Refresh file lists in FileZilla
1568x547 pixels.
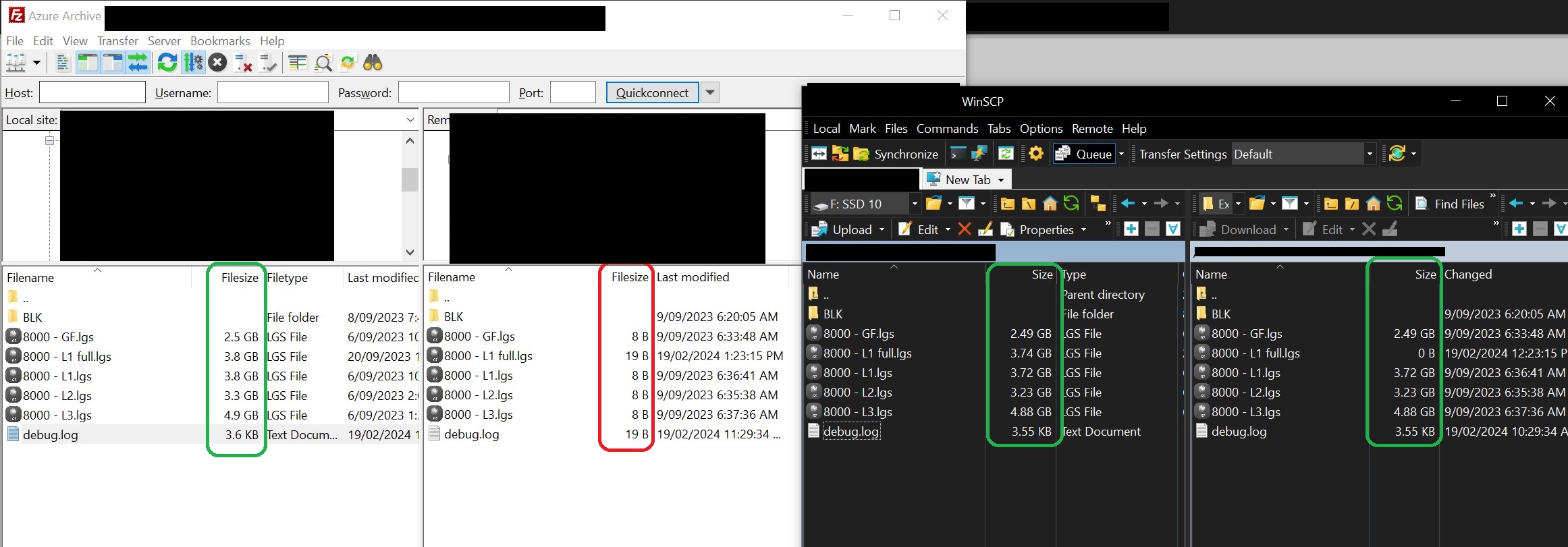point(167,63)
